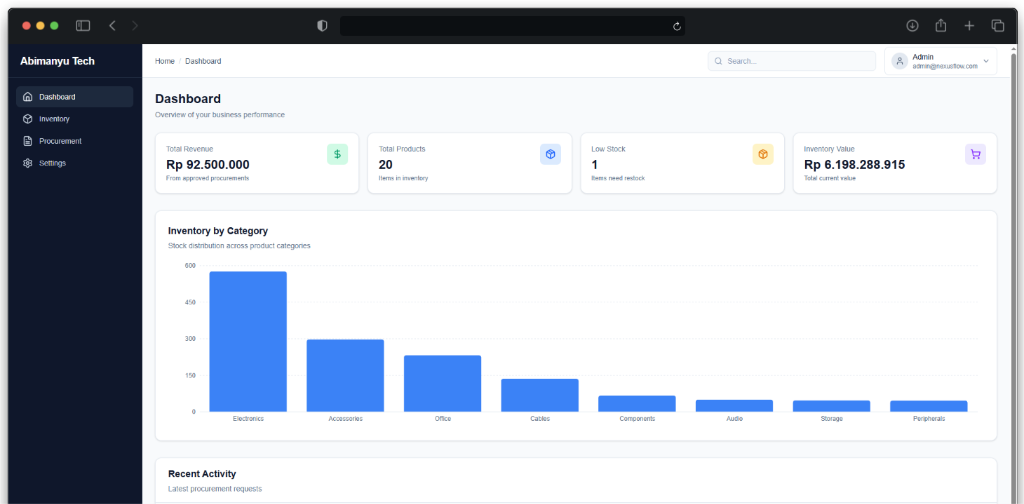Click the dollar sign Total Revenue icon
1024x504 pixels.
pos(337,154)
